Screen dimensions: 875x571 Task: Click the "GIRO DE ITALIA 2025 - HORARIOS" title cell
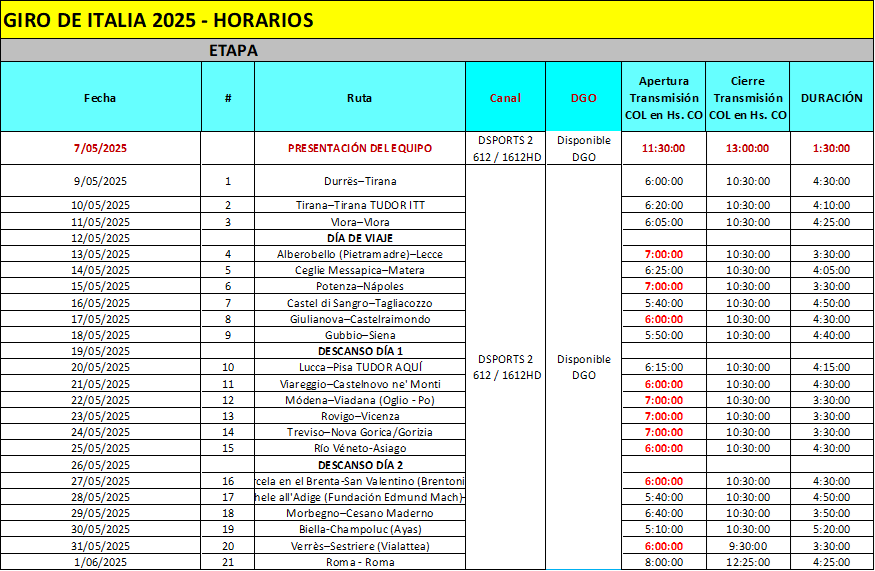pyautogui.click(x=160, y=20)
